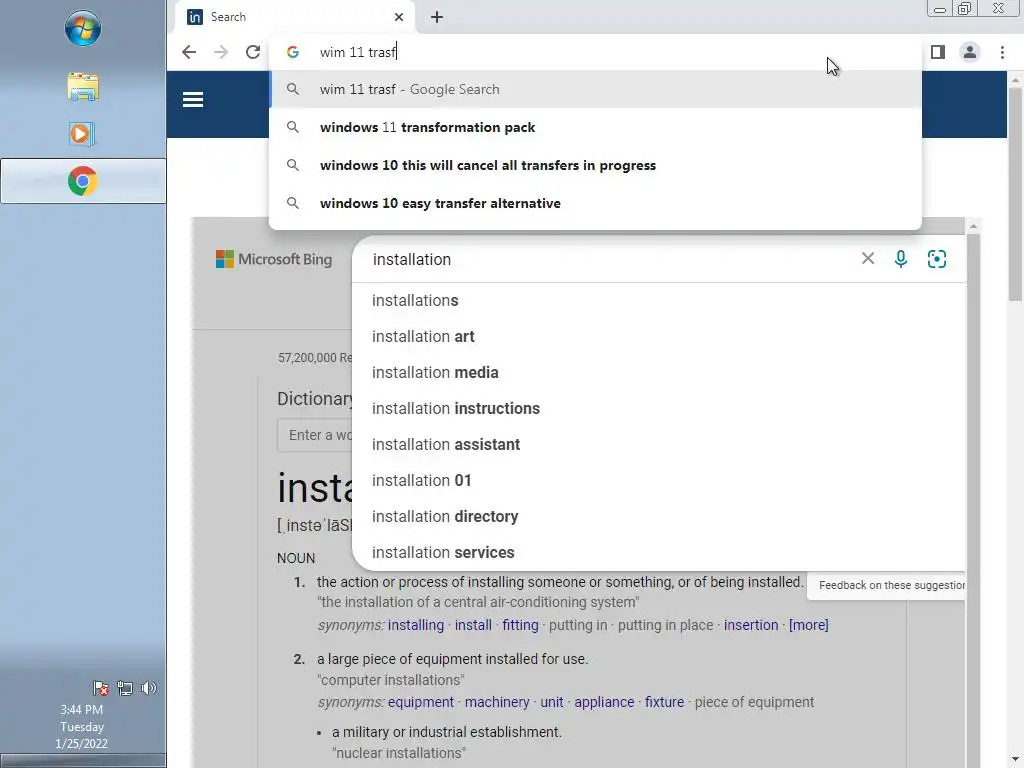Click the Bing search input field
Image resolution: width=1024 pixels, height=768 pixels.
pos(607,259)
